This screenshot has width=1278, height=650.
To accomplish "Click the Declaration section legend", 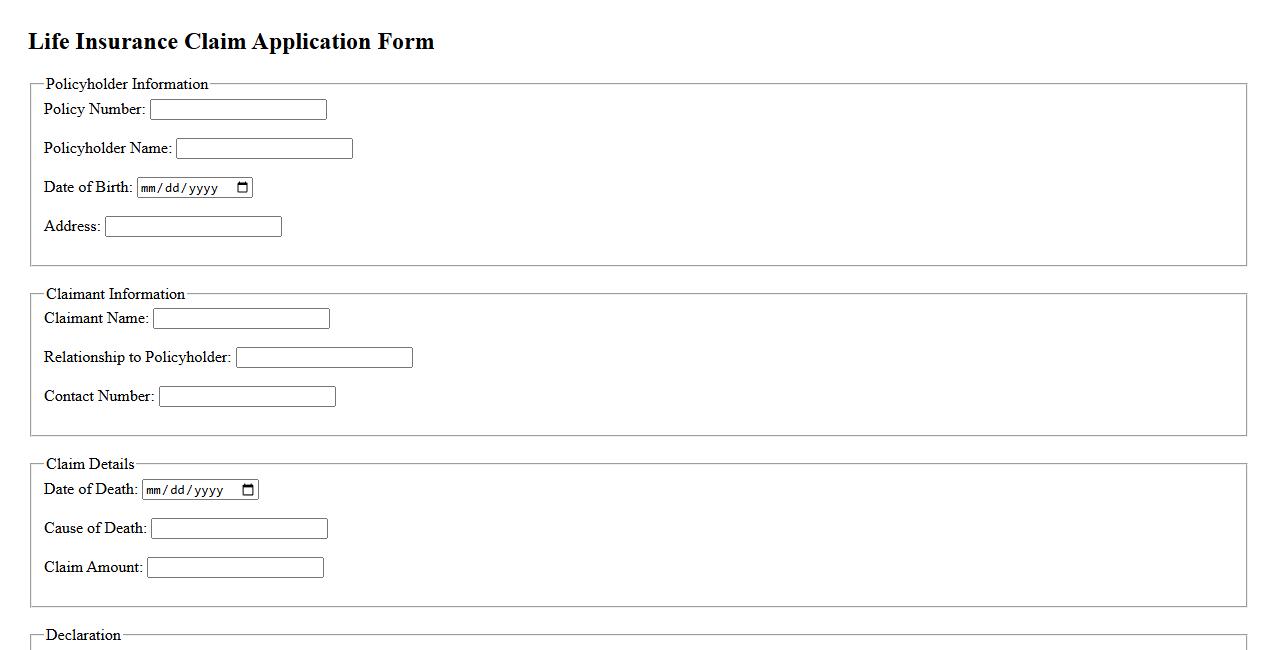I will point(83,635).
